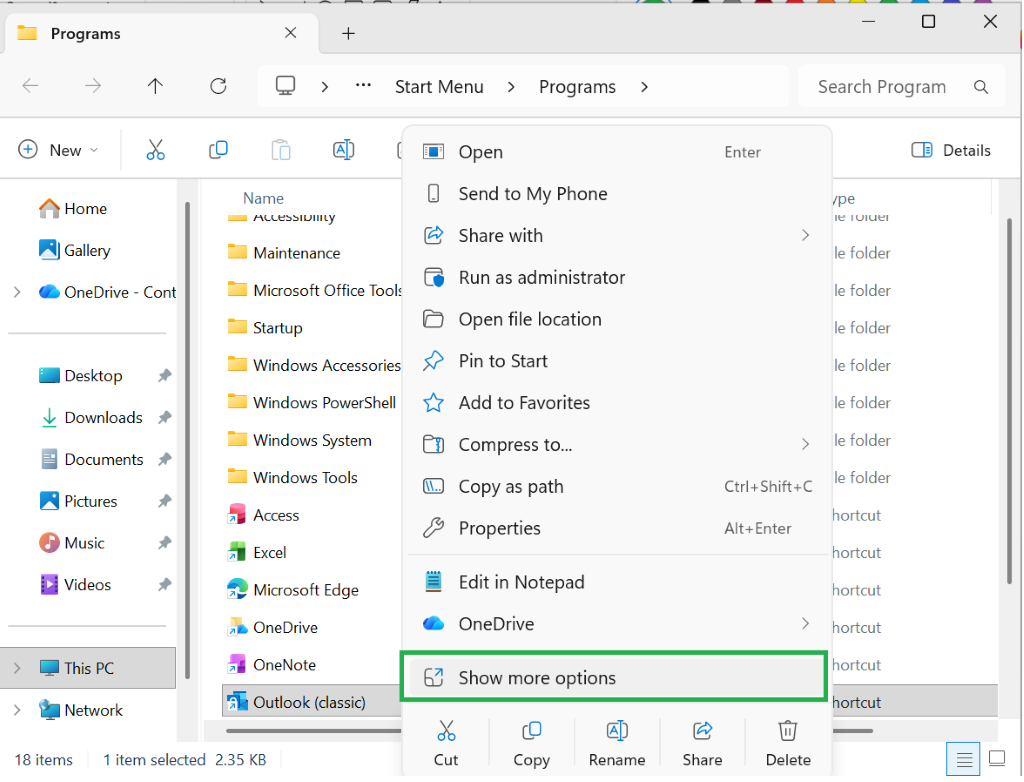Expand the This PC tree node chevron
The height and width of the screenshot is (782, 1024).
tap(18, 668)
